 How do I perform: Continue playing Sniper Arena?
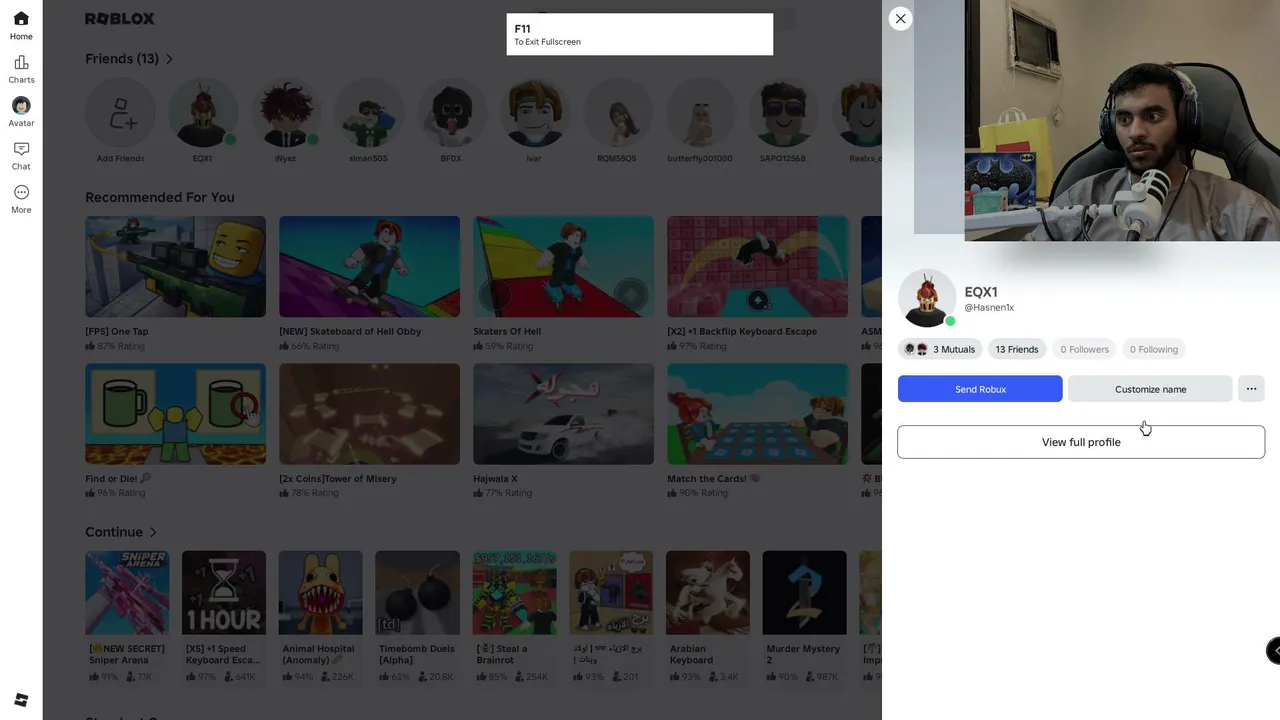tap(127, 593)
